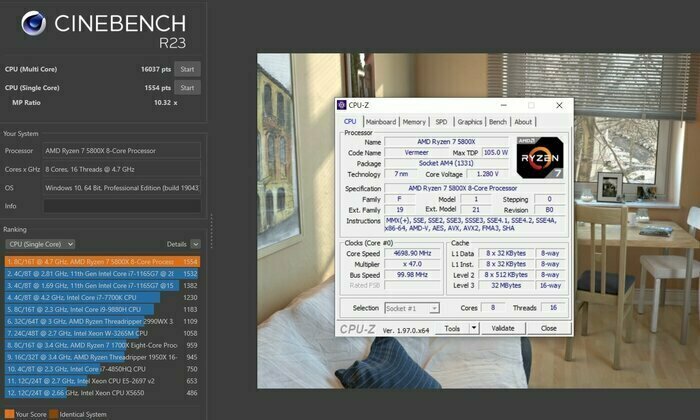This screenshot has width=700, height=420.
Task: Start the CPU Multi Core test
Action: click(x=187, y=69)
